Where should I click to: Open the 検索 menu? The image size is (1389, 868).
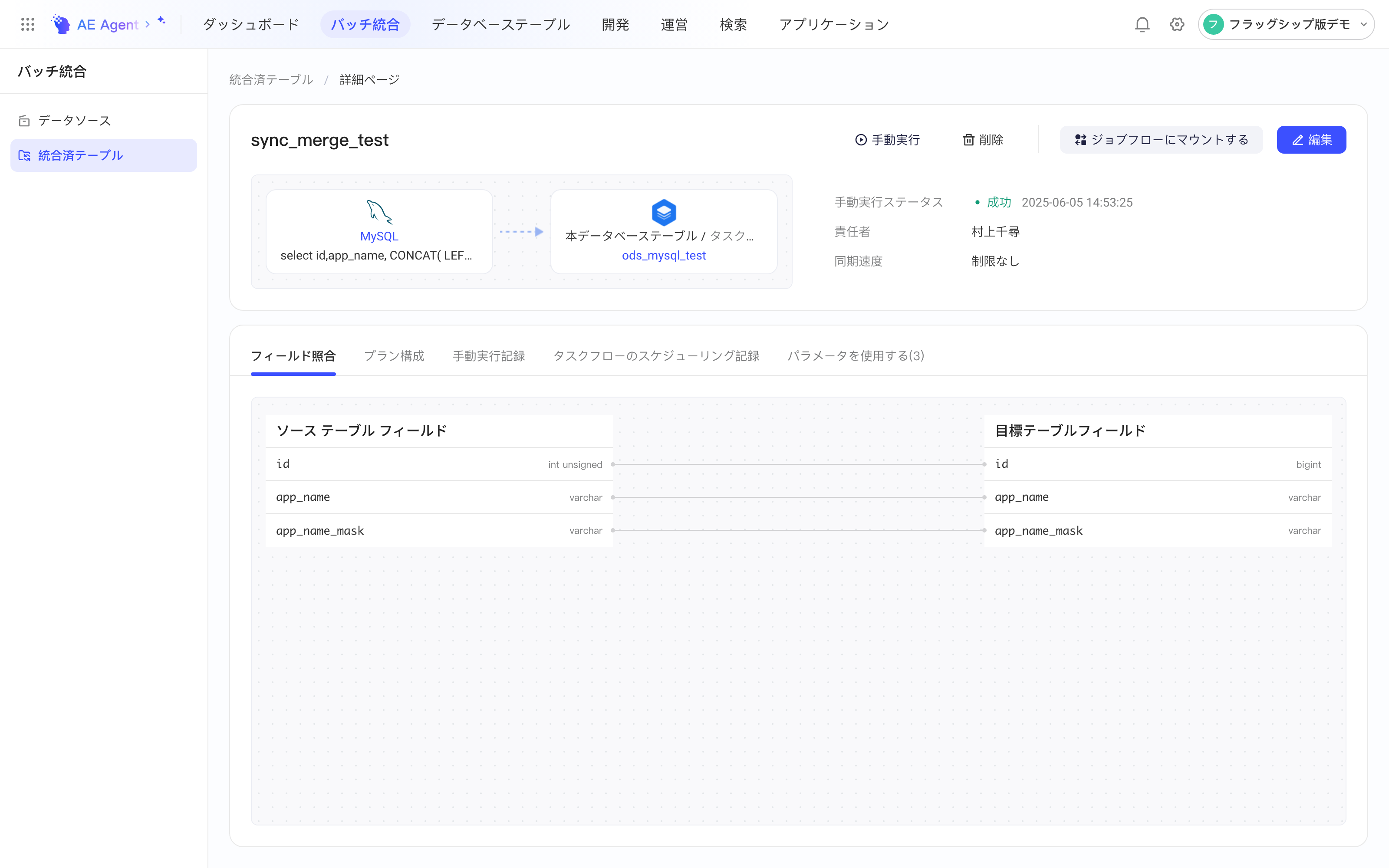point(733,24)
